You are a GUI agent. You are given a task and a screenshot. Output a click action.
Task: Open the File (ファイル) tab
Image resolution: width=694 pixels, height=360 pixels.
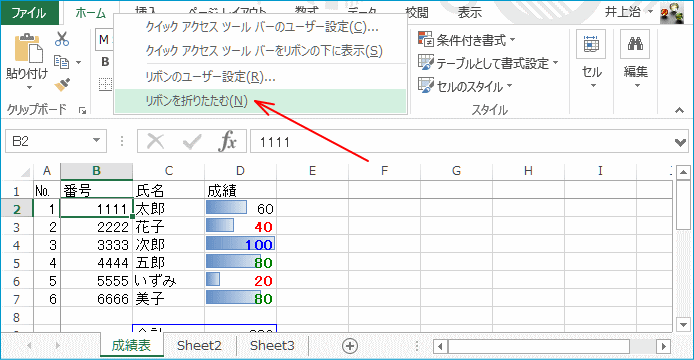point(29,13)
